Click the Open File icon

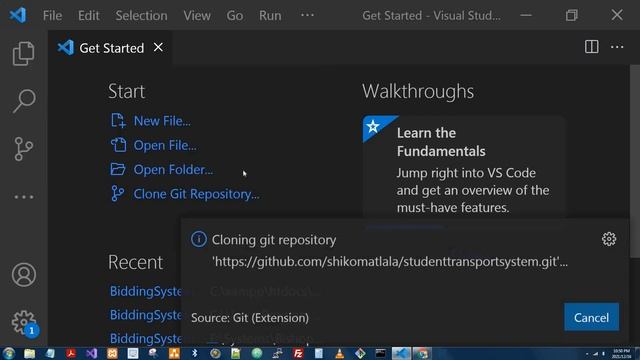(118, 145)
